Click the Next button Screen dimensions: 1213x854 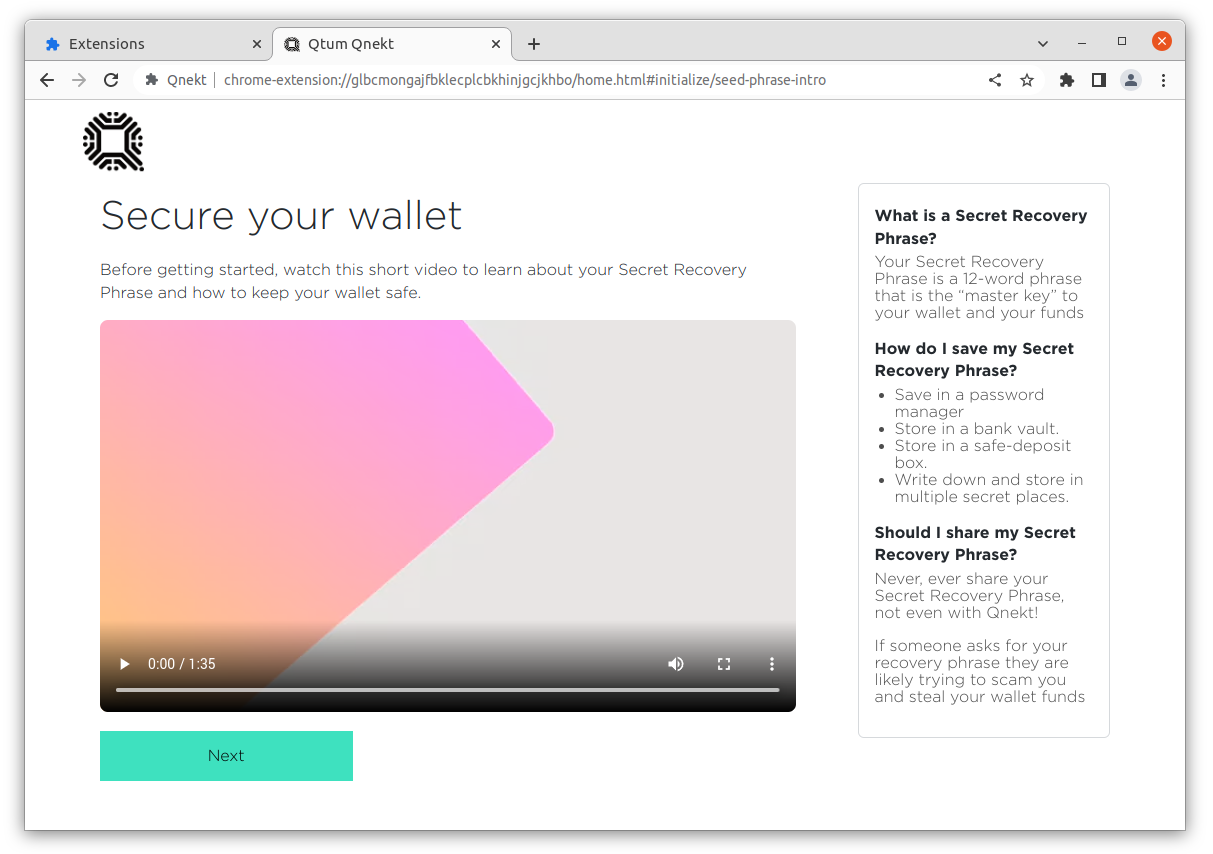pos(226,756)
